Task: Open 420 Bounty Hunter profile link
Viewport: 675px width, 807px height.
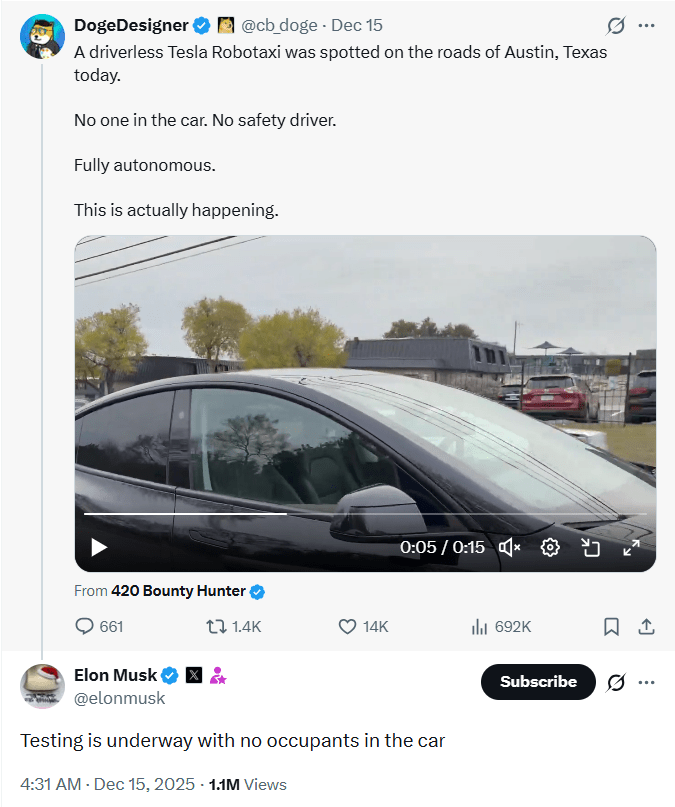Action: point(178,591)
